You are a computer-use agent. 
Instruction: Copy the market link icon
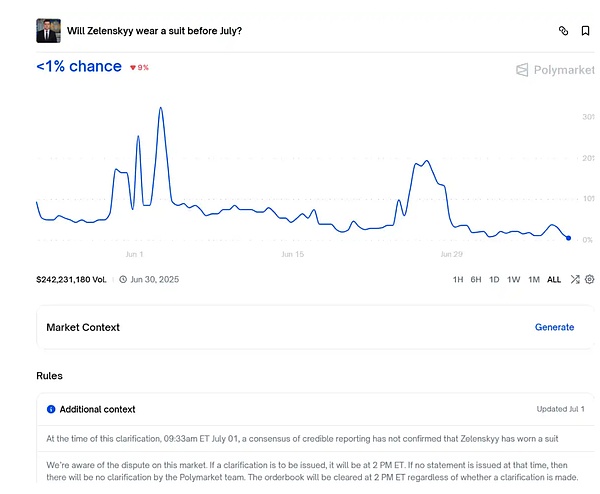click(x=564, y=31)
